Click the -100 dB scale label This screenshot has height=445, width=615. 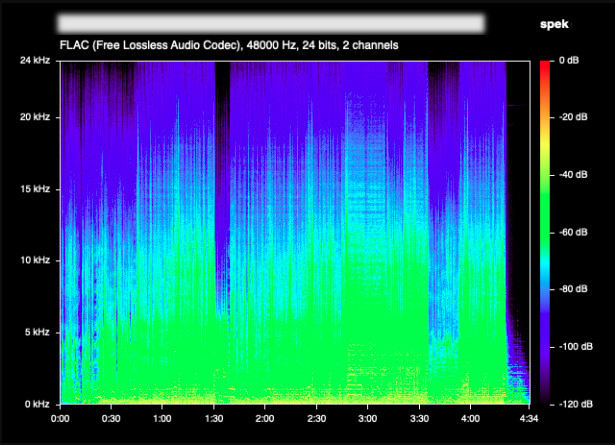575,347
